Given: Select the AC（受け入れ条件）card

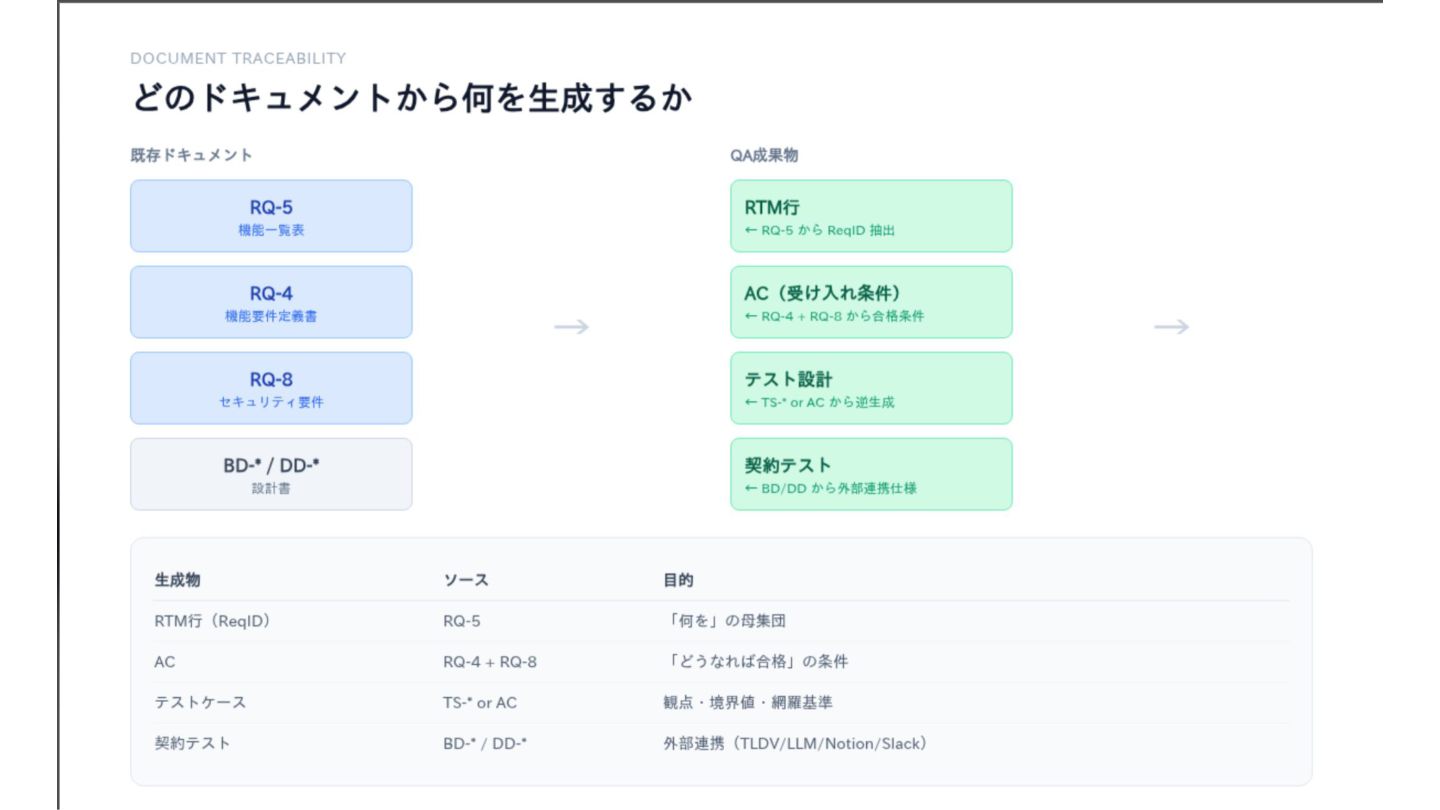Looking at the screenshot, I should click(x=871, y=302).
